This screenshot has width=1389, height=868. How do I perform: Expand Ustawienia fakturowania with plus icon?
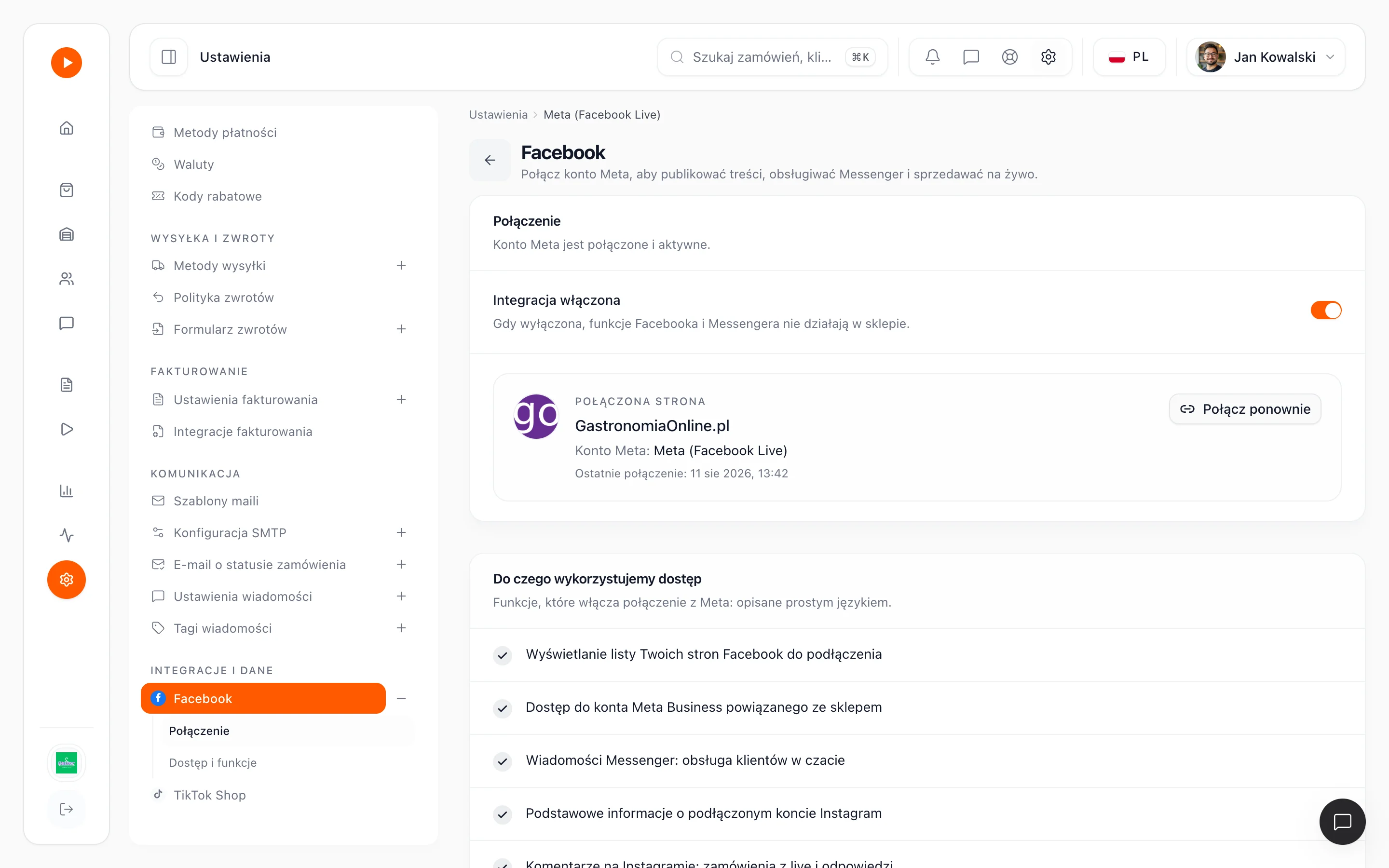pyautogui.click(x=401, y=399)
